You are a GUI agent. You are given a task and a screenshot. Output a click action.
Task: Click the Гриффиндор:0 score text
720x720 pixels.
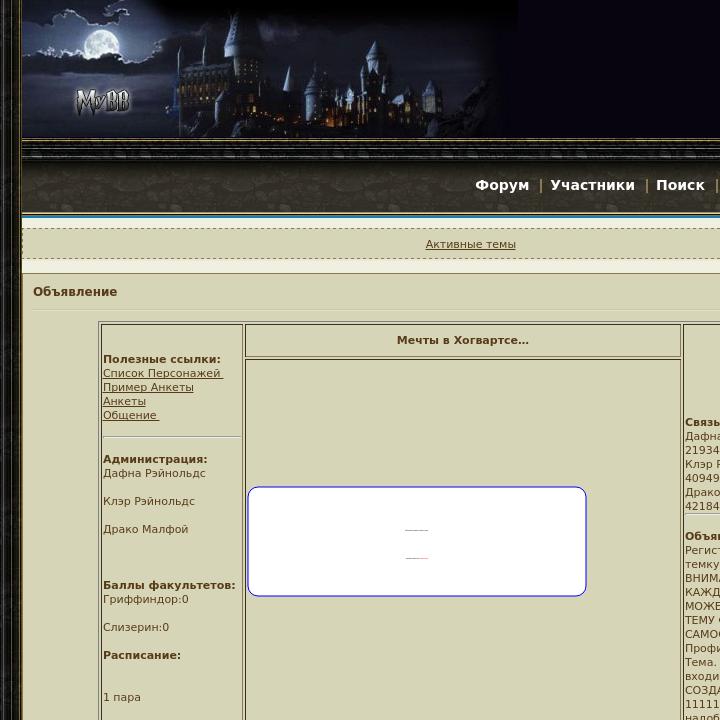pyautogui.click(x=146, y=599)
